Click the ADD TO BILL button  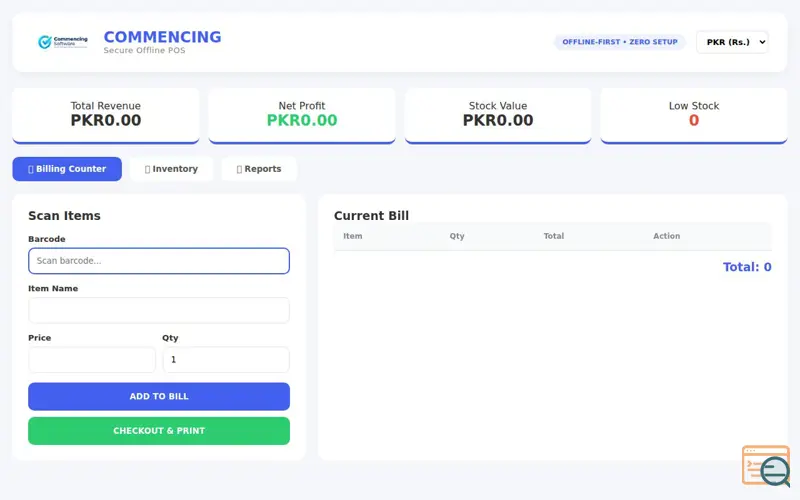click(x=159, y=396)
